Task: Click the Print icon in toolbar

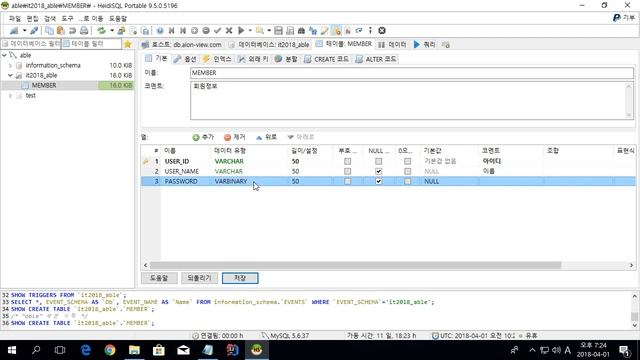Action: (84, 31)
